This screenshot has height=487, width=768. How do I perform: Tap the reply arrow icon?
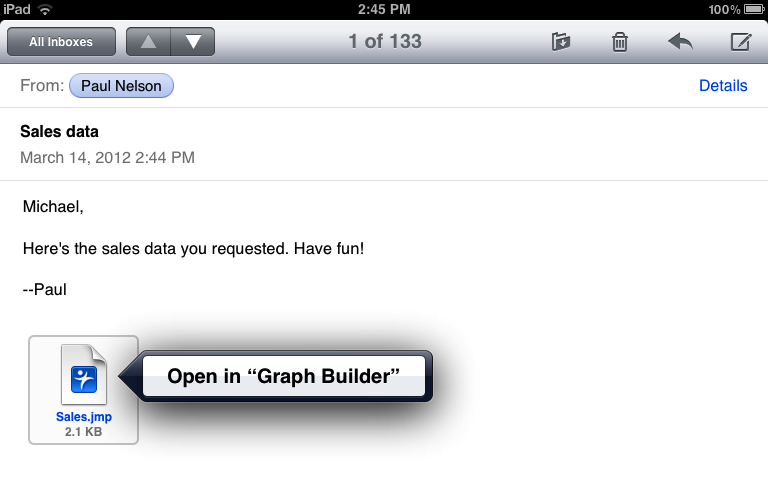(x=680, y=42)
